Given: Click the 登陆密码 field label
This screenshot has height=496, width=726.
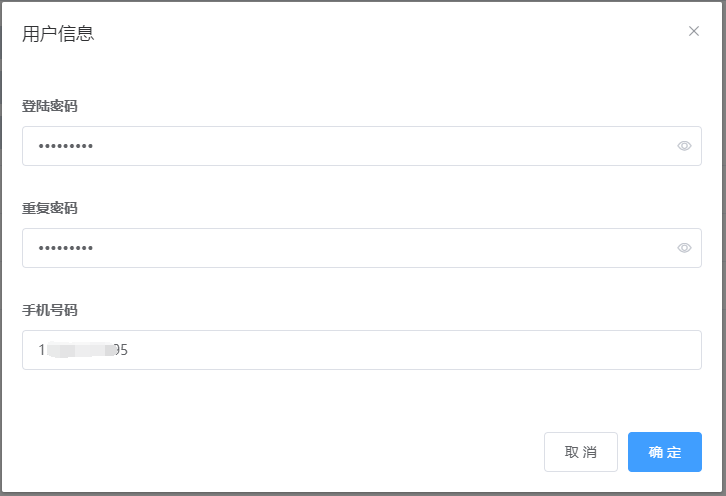Looking at the screenshot, I should [50, 106].
